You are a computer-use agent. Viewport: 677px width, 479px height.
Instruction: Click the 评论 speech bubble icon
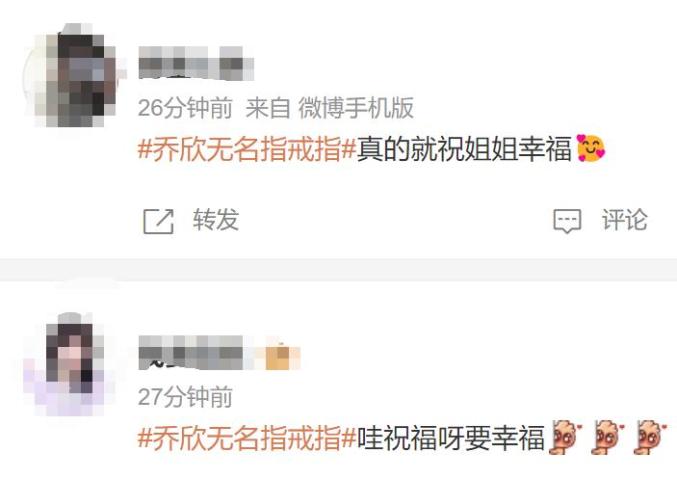[x=567, y=221]
